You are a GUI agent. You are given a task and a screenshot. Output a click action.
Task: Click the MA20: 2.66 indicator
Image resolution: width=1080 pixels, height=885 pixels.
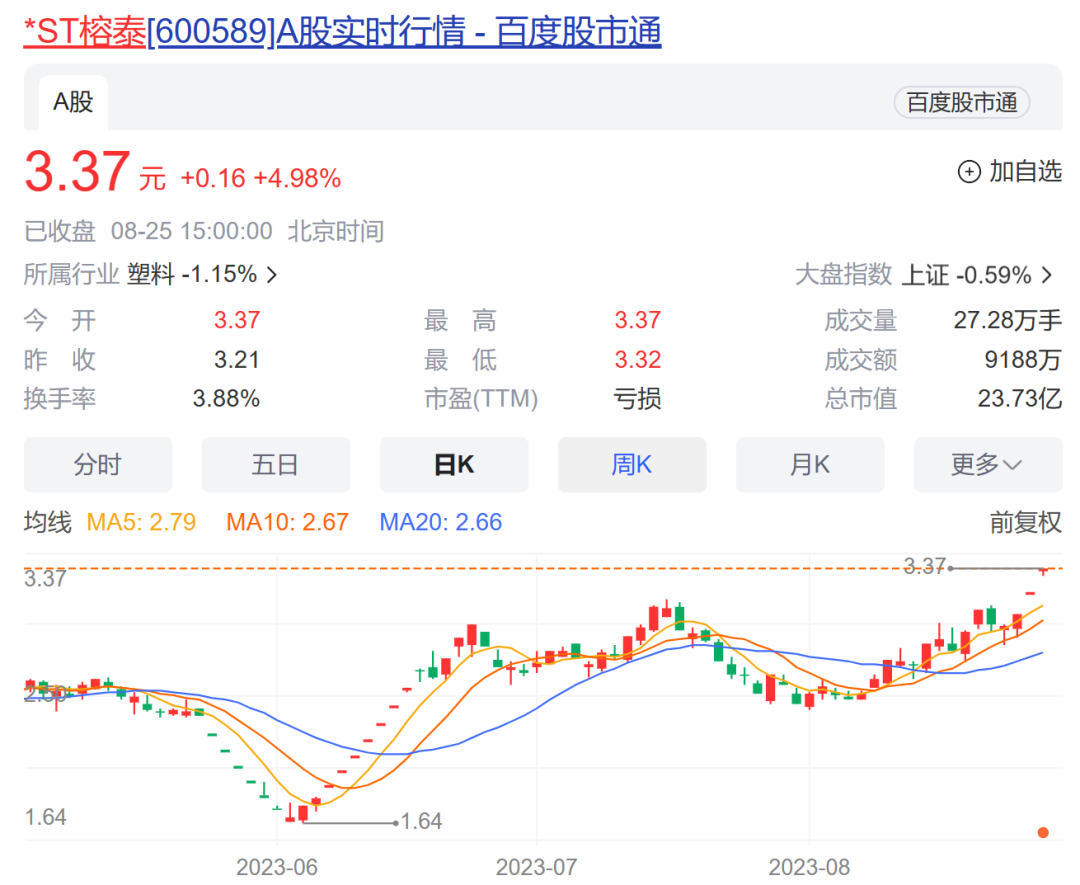[441, 522]
